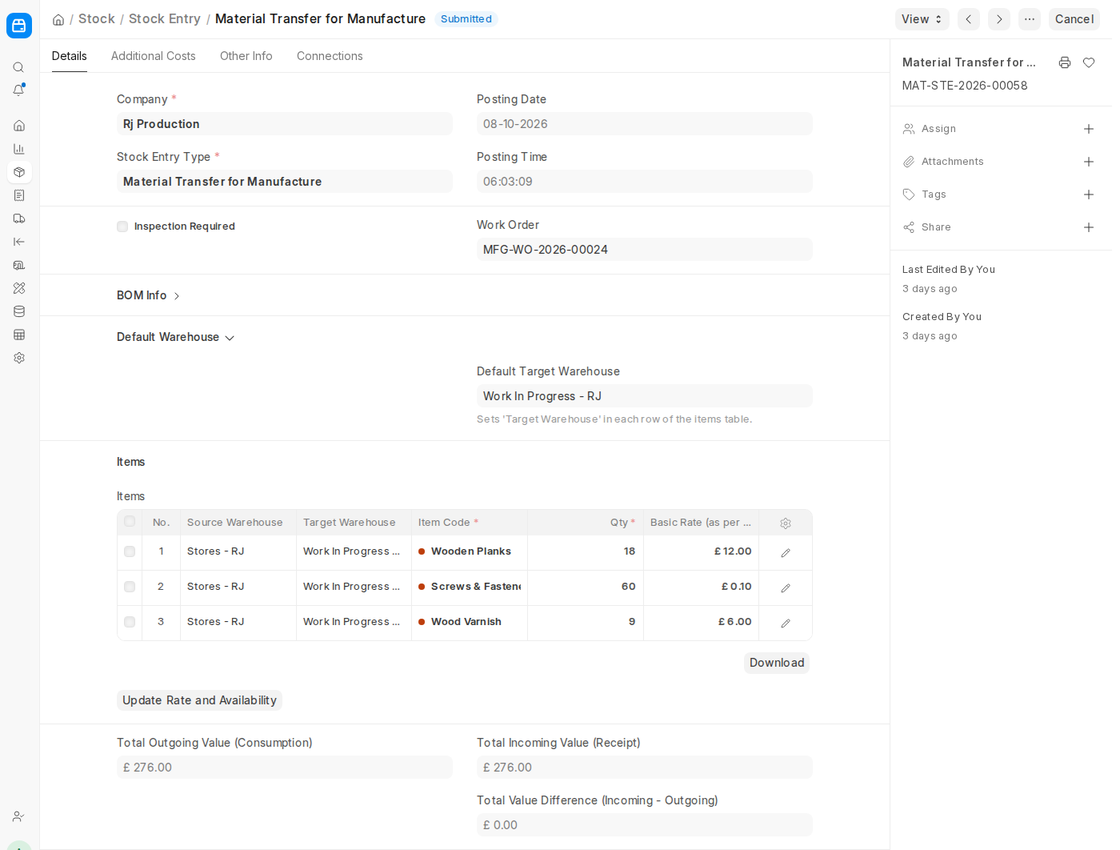Viewport: 1120px width, 850px height.
Task: Click document ID MAT-STE-2026-00058
Action: [x=964, y=86]
